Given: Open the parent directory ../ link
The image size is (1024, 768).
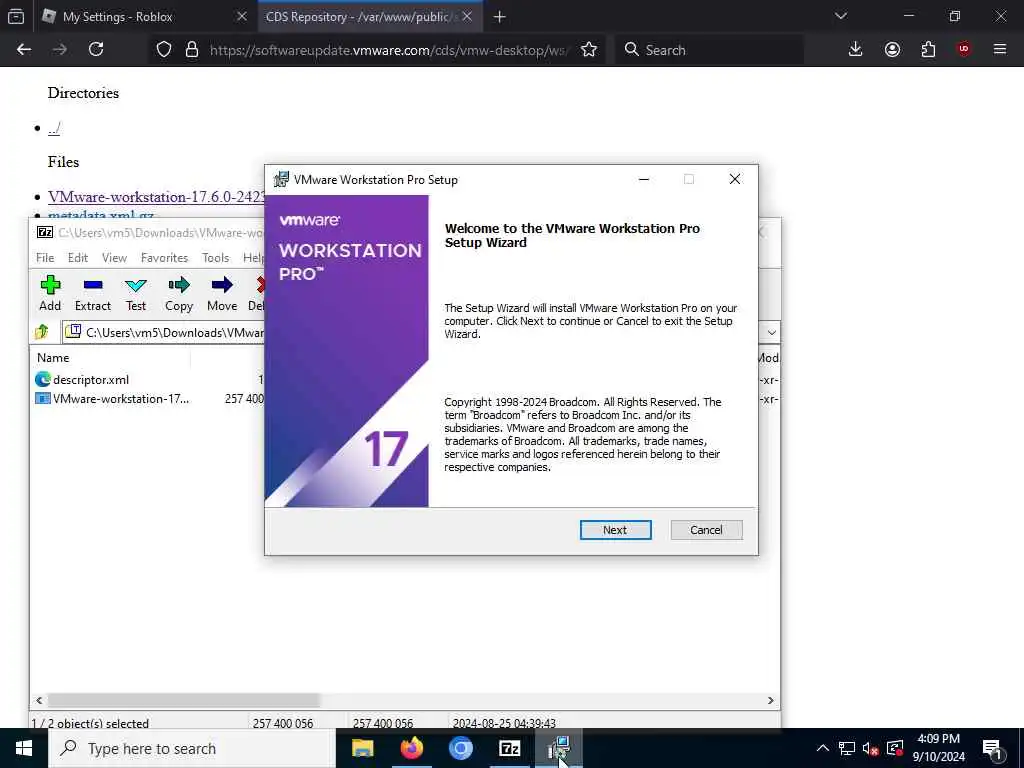Looking at the screenshot, I should pyautogui.click(x=54, y=129).
